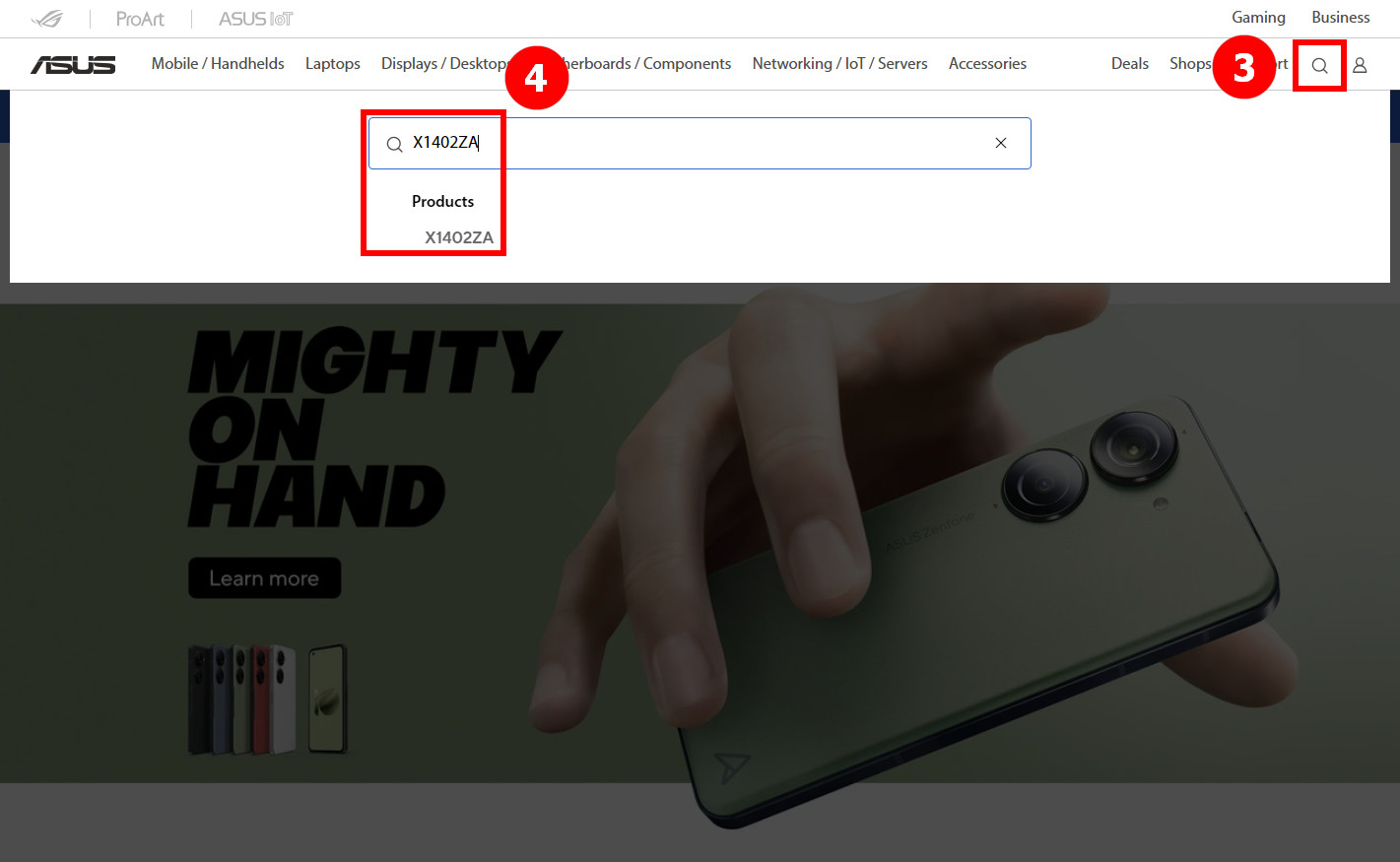Open the Business link
Screen dimensions: 1400x862
1340,18
